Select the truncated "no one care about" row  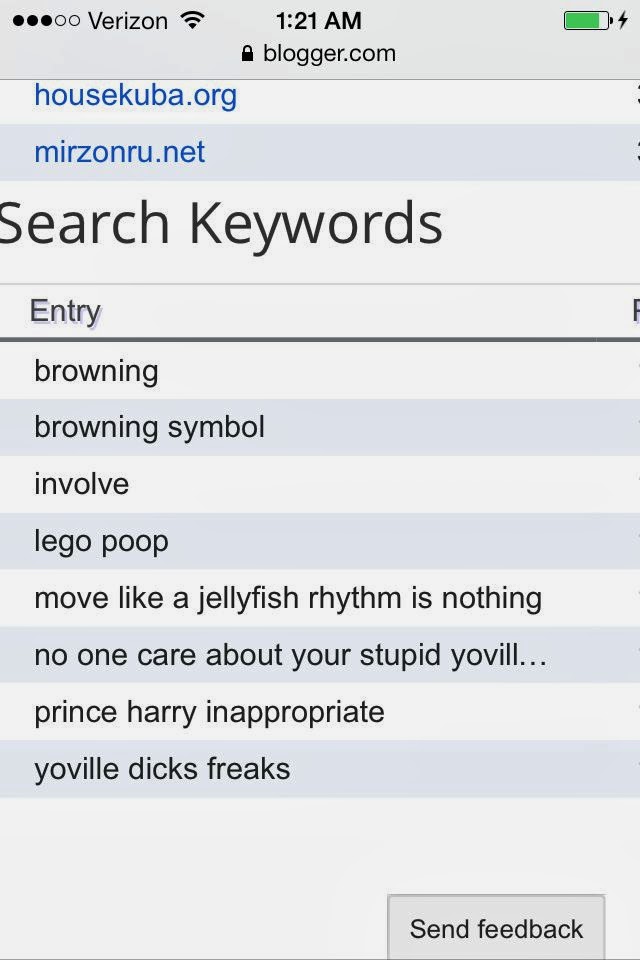coord(290,655)
